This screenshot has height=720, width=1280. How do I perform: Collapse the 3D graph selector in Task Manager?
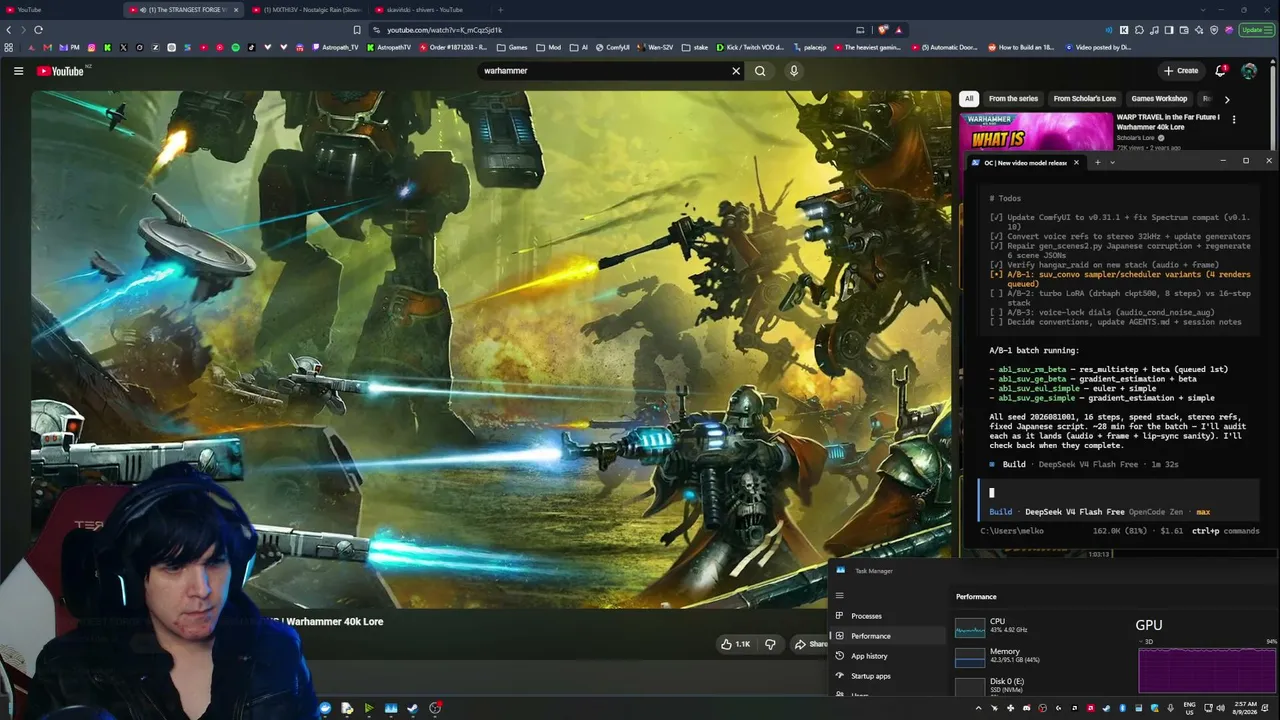pyautogui.click(x=1141, y=641)
